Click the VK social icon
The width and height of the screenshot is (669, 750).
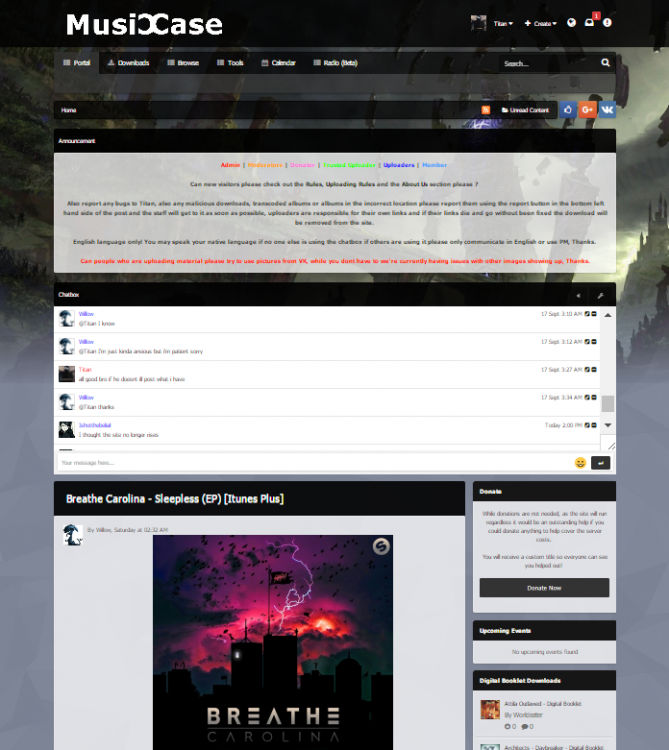(606, 110)
